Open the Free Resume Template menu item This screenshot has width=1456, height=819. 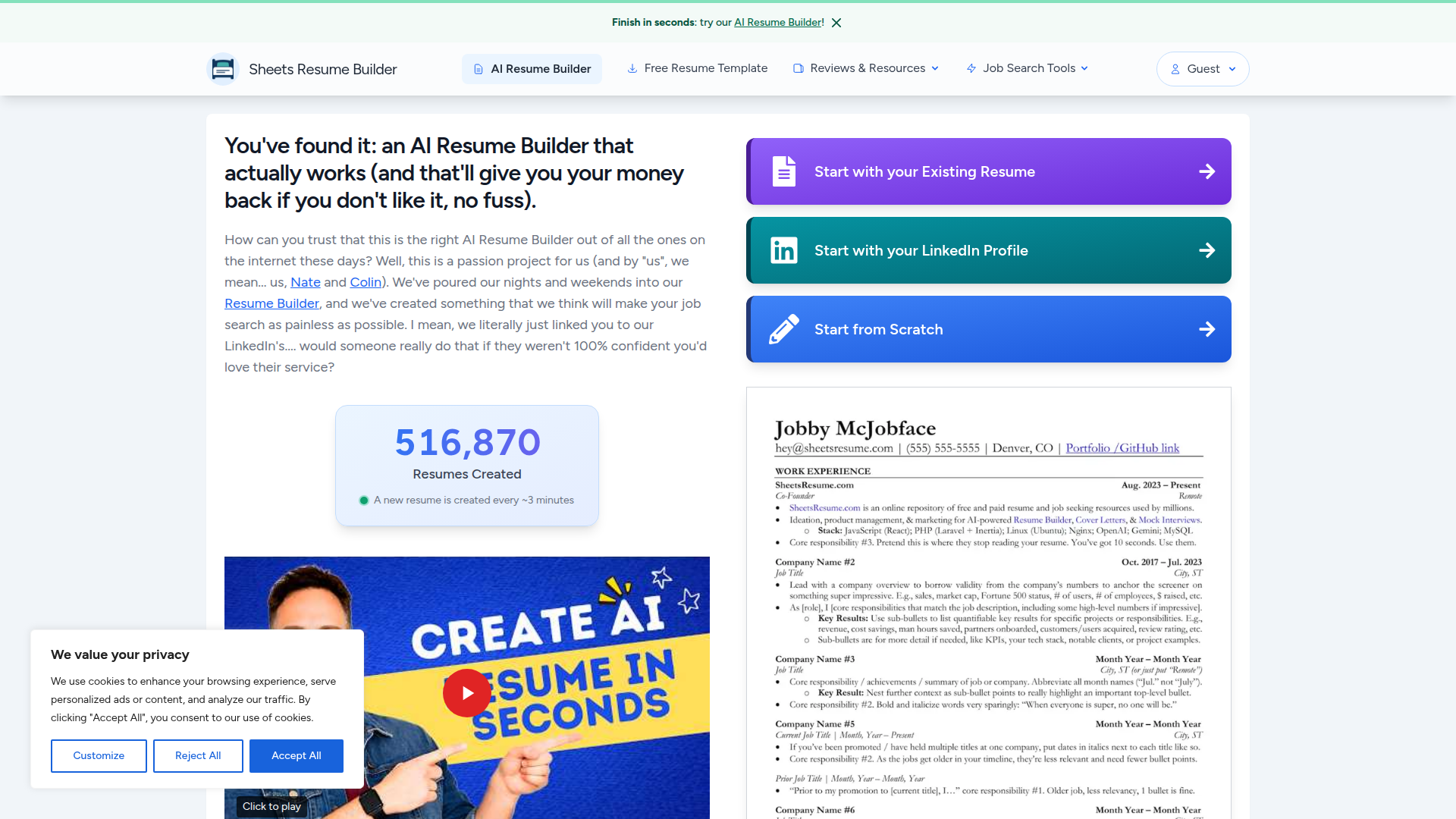pos(697,68)
